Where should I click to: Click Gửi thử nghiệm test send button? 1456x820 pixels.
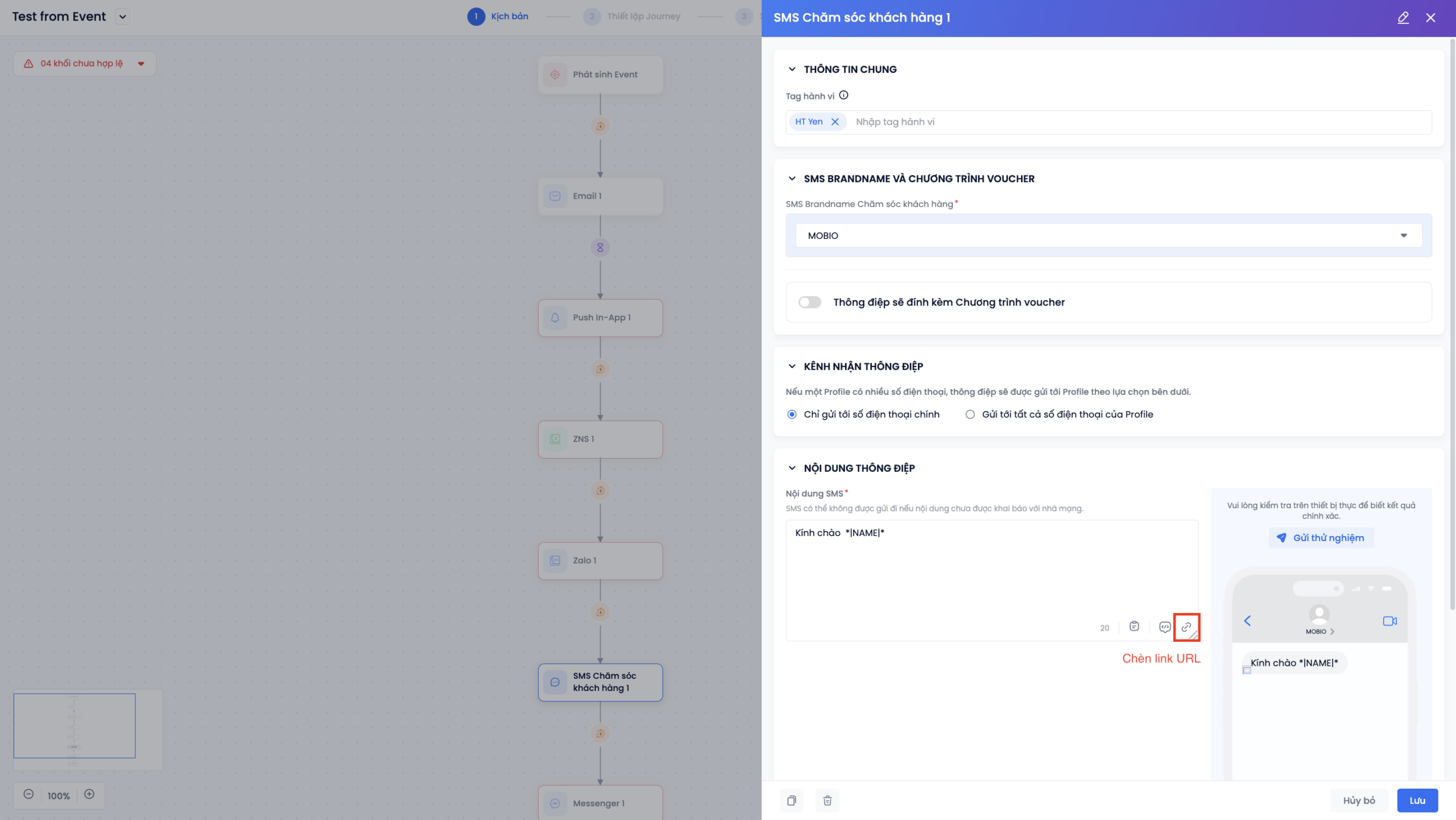tap(1321, 538)
